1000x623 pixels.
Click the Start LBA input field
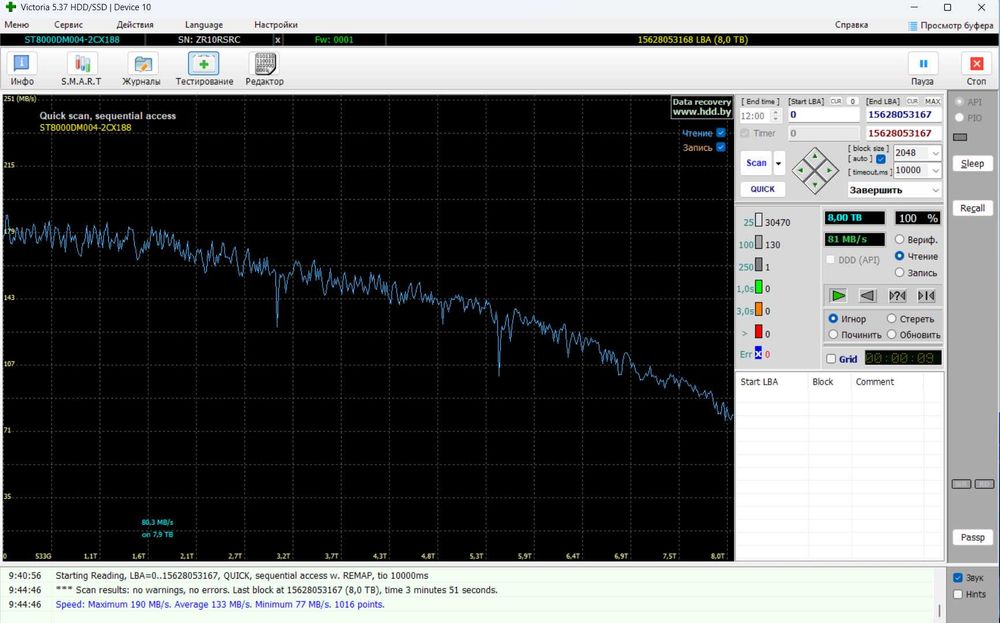[x=823, y=115]
